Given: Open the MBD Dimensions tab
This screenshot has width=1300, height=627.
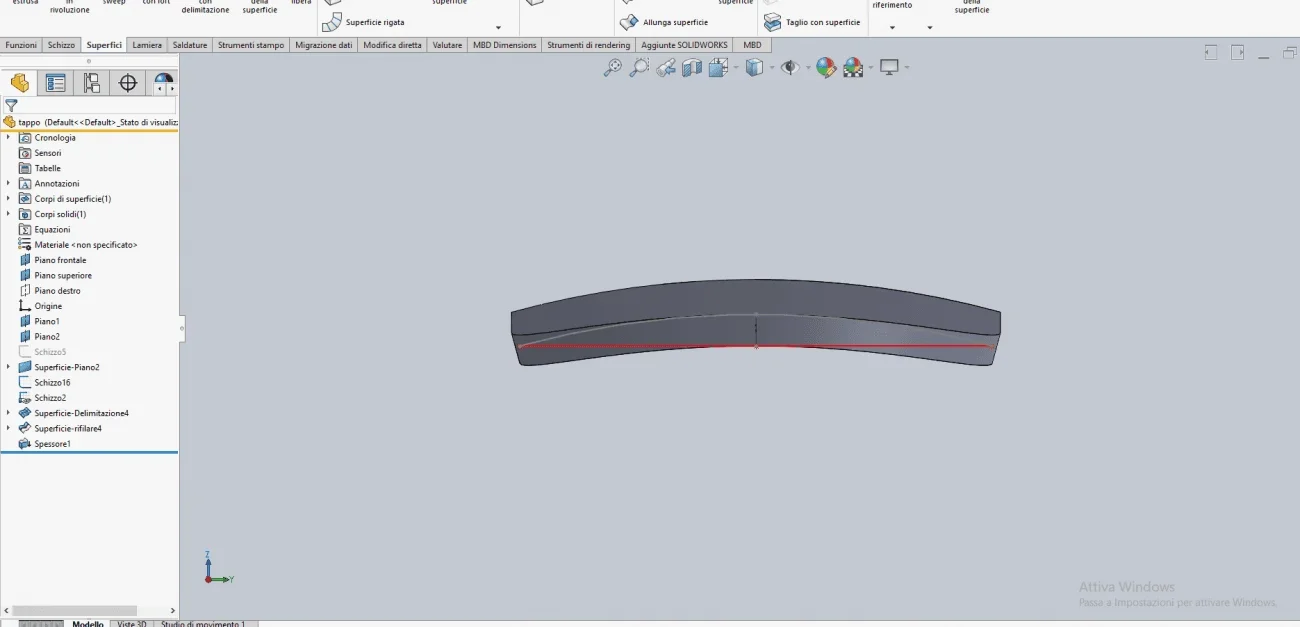Looking at the screenshot, I should click(x=505, y=45).
